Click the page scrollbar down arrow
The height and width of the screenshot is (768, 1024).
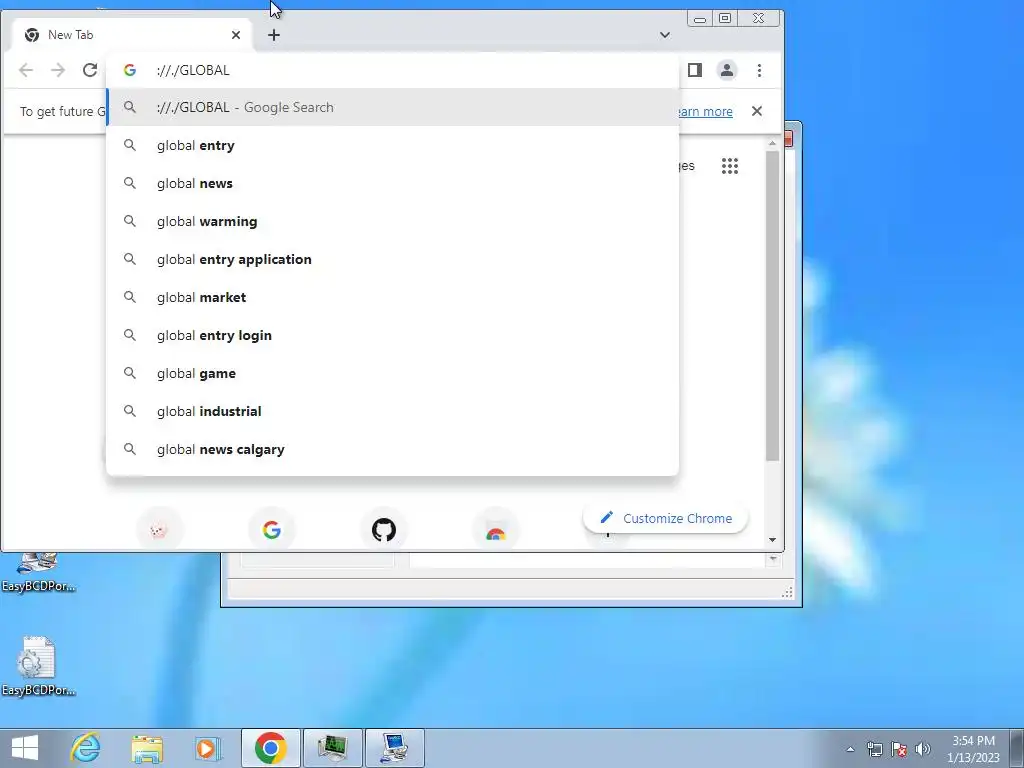point(773,540)
